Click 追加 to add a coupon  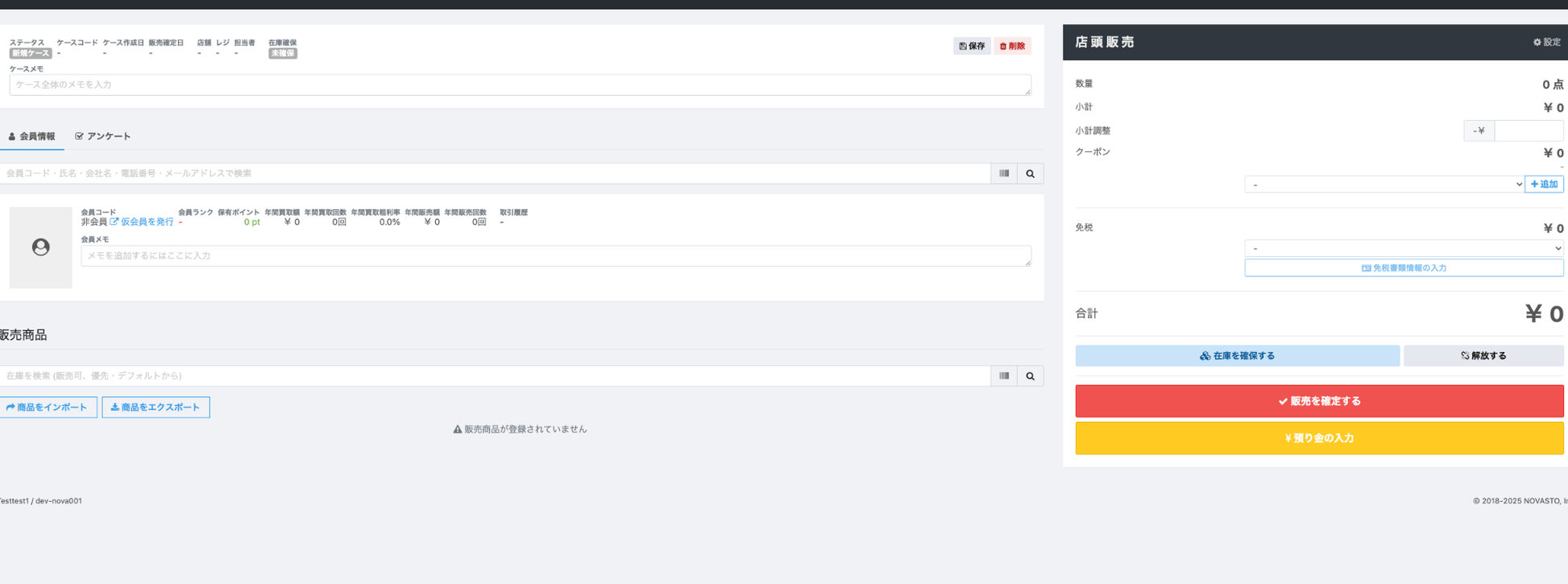(1544, 184)
